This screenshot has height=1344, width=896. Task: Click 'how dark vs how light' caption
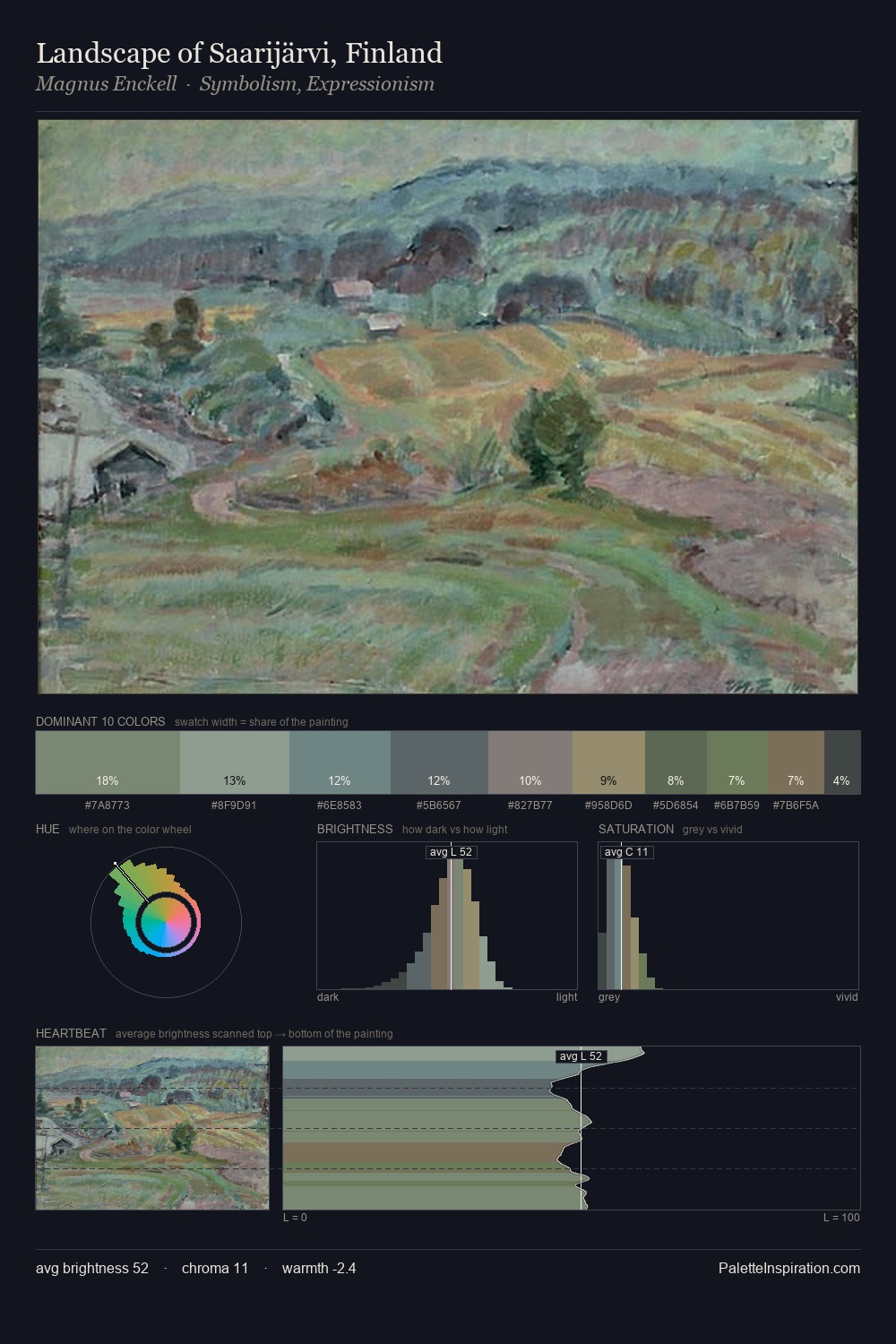tap(455, 830)
